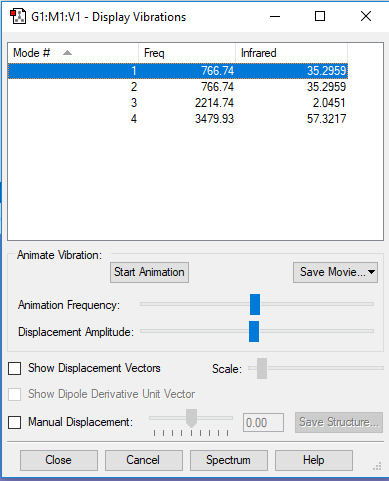The height and width of the screenshot is (481, 389).
Task: Enable Show Displacement Vectors checkbox
Action: click(15, 369)
